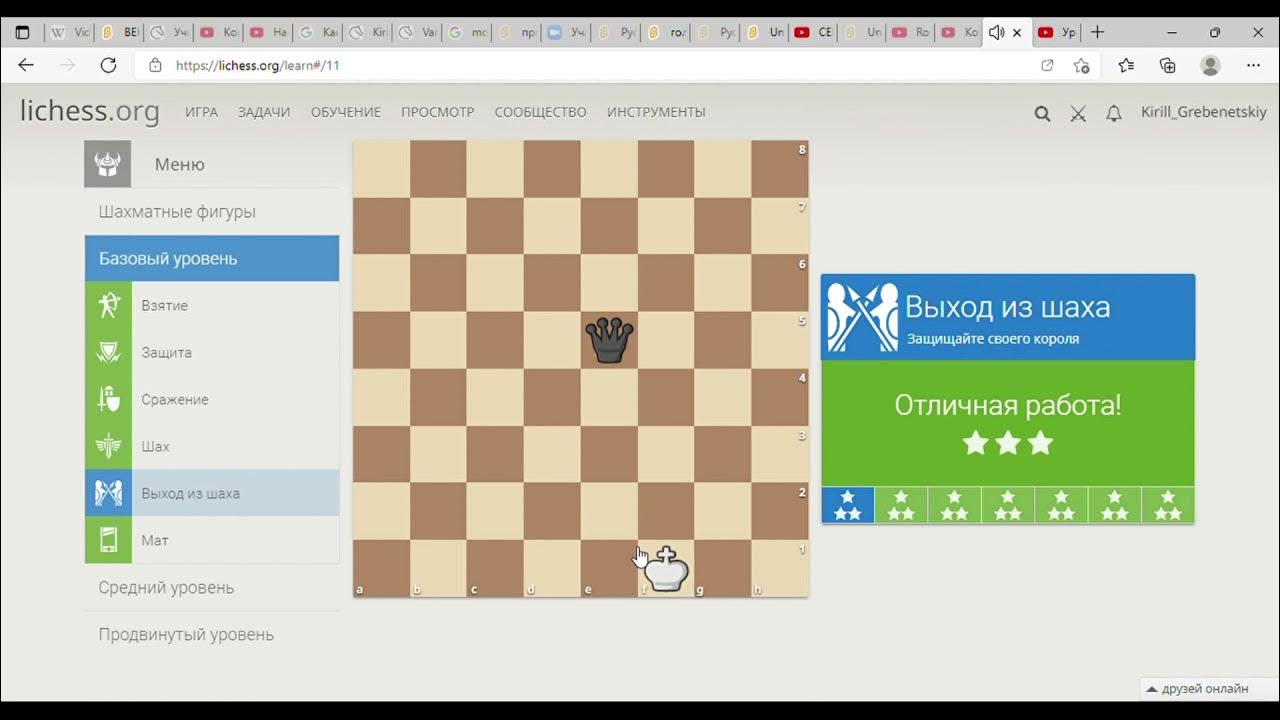Image resolution: width=1280 pixels, height=720 pixels.
Task: Open the notifications bell
Action: (x=1113, y=114)
